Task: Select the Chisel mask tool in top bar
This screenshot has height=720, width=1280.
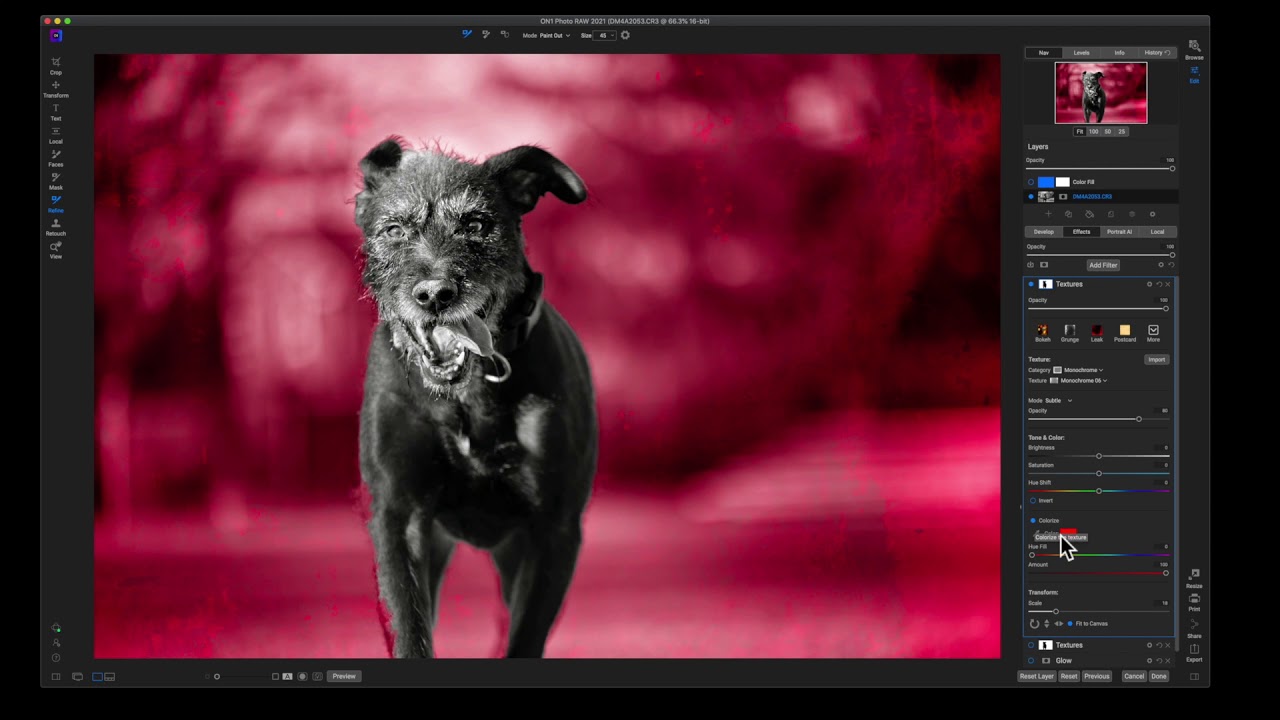Action: click(486, 34)
